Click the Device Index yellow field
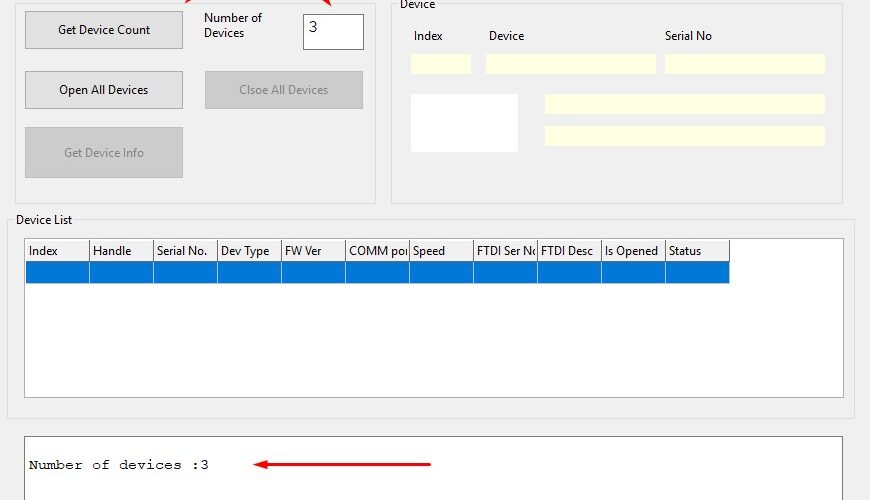The height and width of the screenshot is (500, 870). pos(441,64)
